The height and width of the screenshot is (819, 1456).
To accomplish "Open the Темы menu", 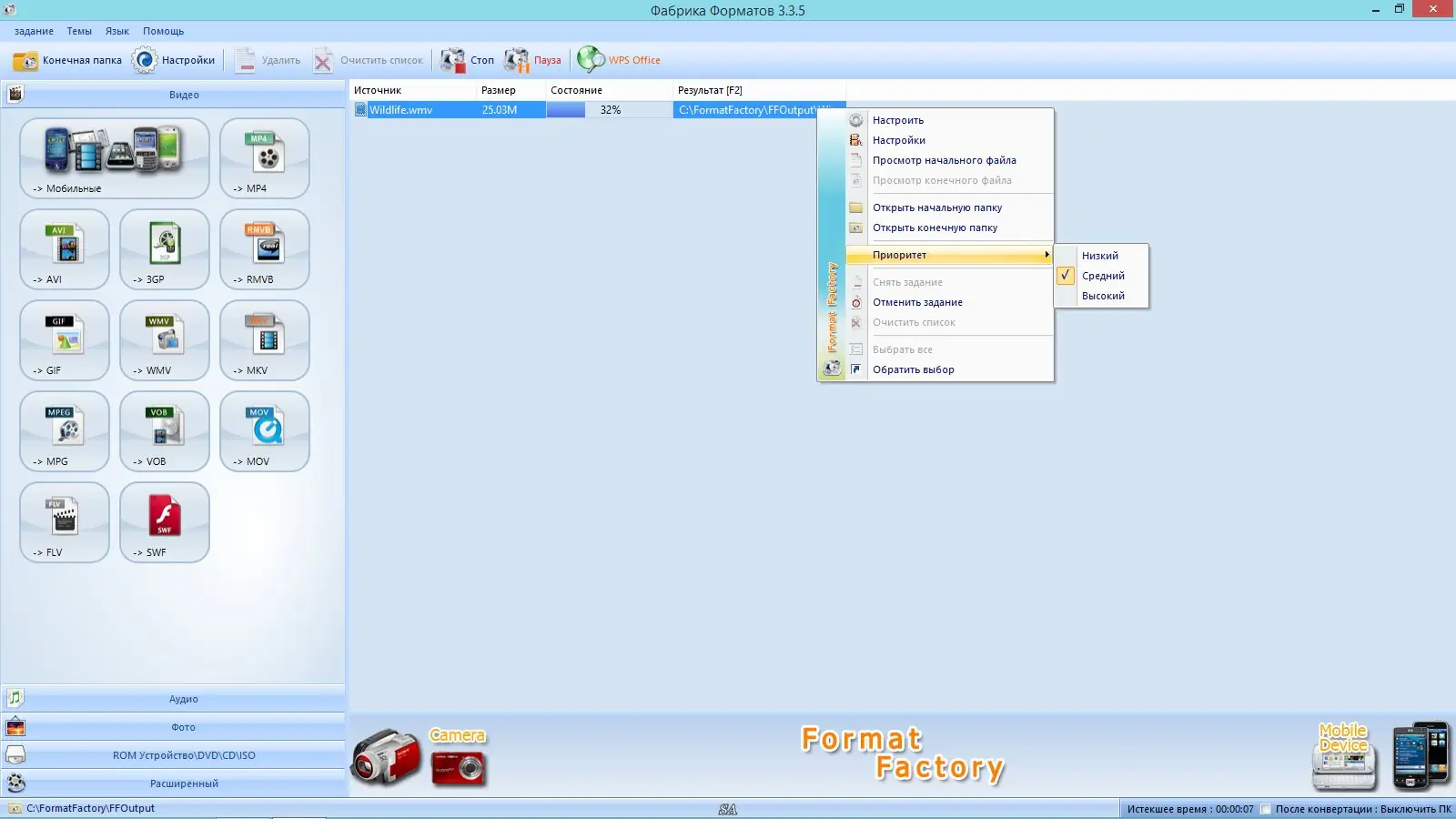I will coord(79,31).
